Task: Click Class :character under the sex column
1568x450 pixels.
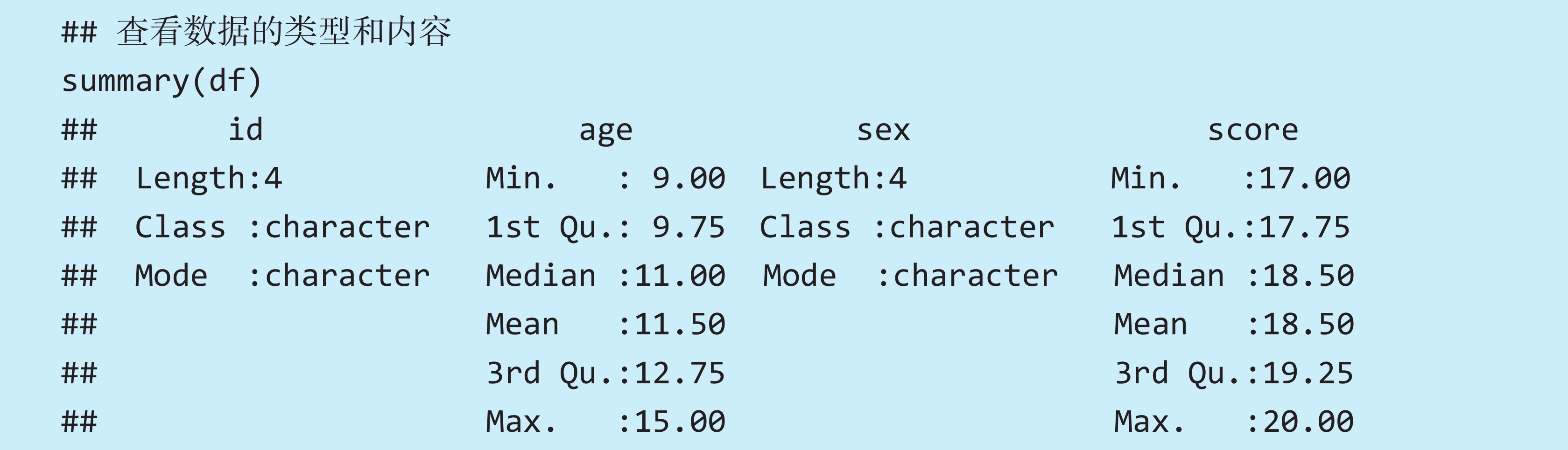Action: tap(907, 227)
